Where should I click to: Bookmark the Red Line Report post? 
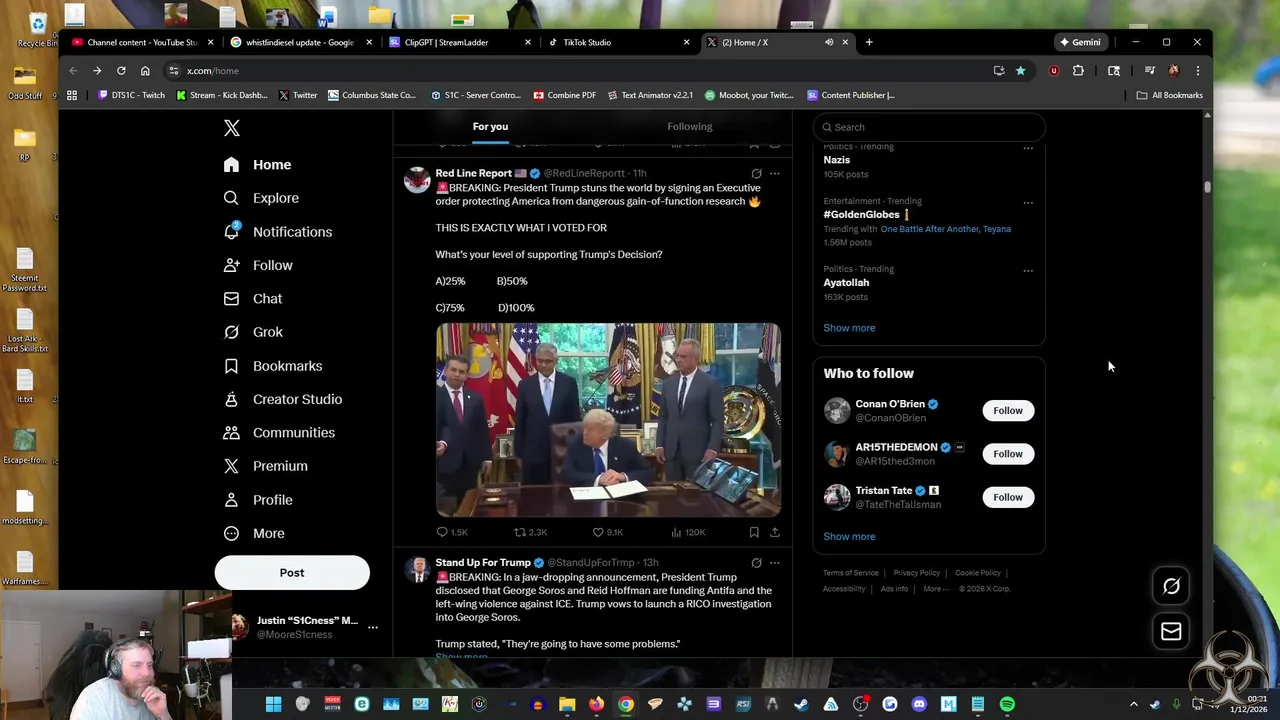[x=754, y=532]
